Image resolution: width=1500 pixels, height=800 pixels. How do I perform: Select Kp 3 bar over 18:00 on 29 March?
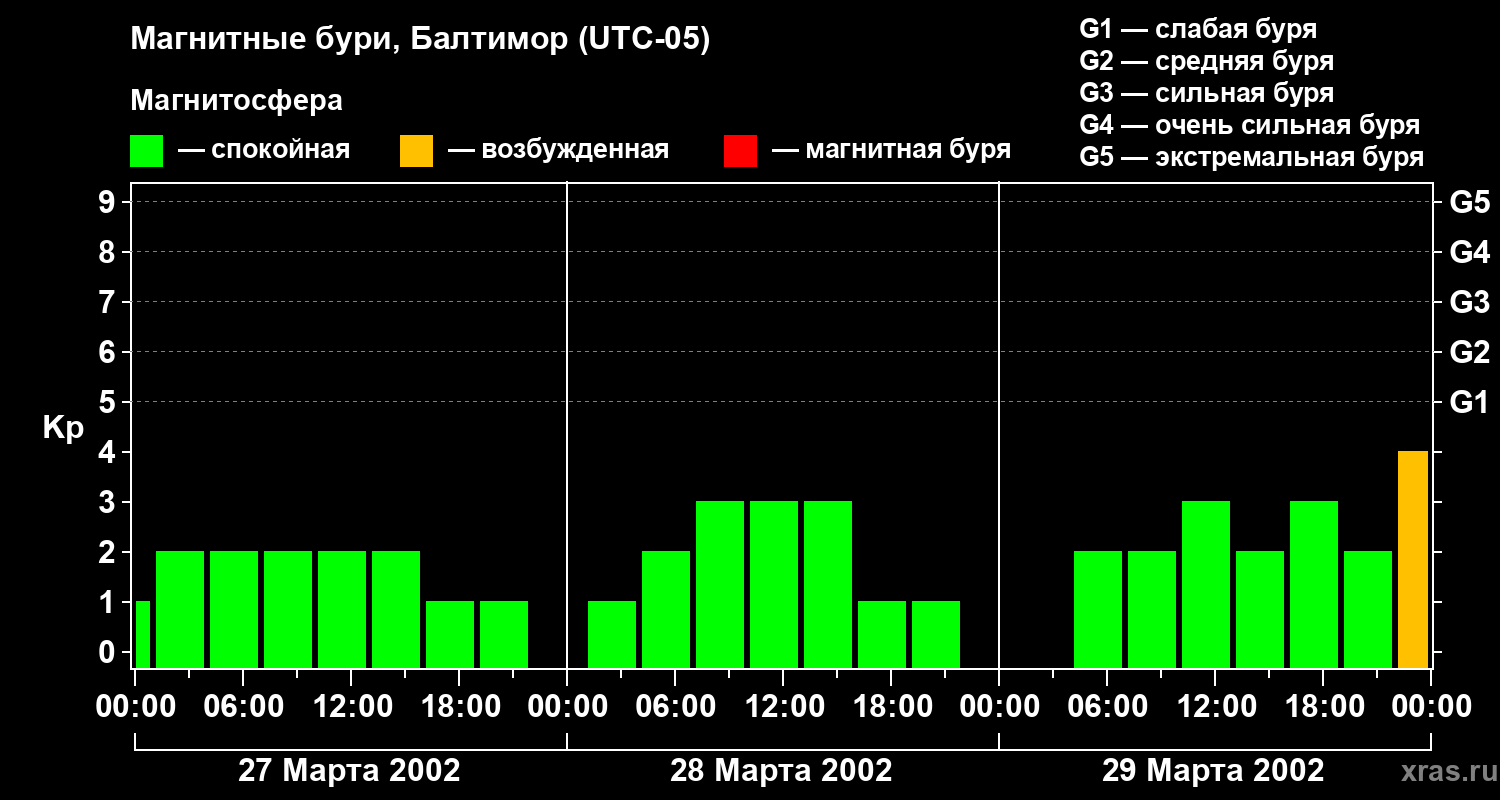(x=1314, y=585)
